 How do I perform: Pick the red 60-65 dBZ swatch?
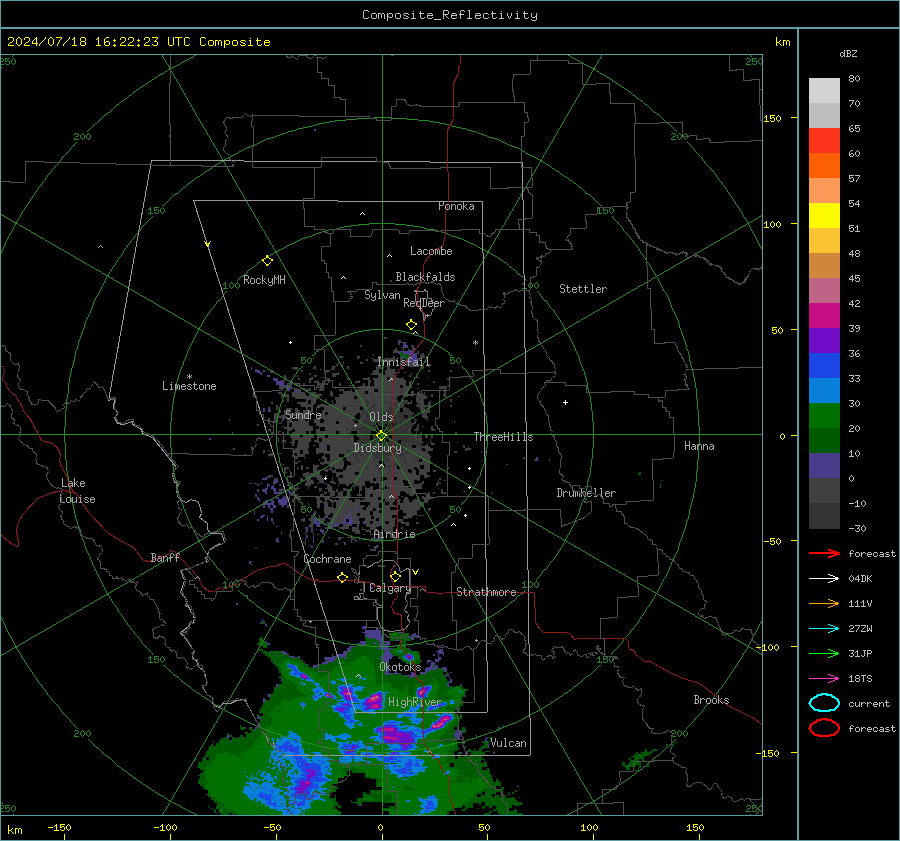coord(824,141)
